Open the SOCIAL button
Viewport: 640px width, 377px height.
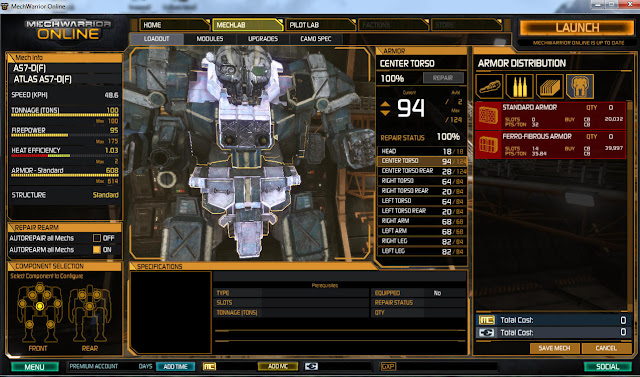(x=608, y=367)
